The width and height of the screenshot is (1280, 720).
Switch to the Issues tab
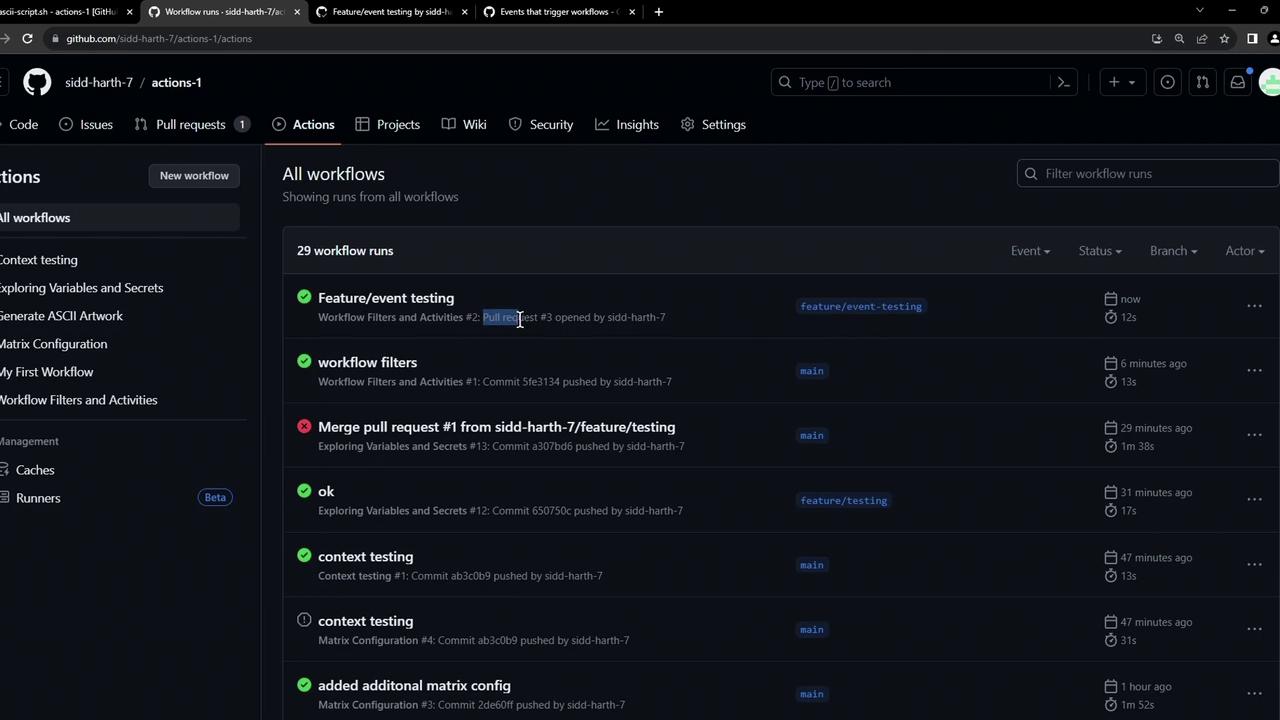(x=86, y=124)
